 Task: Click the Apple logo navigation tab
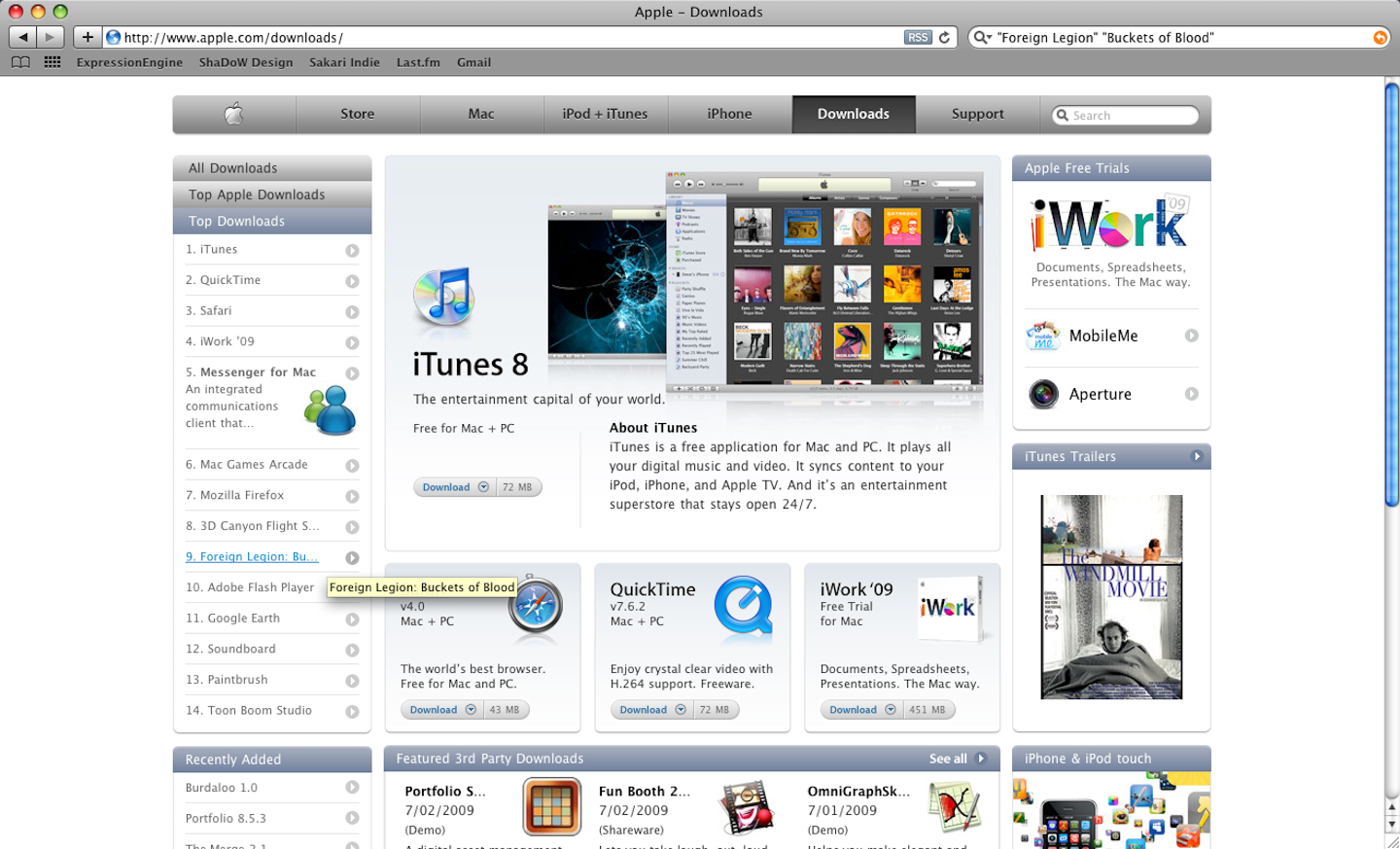click(x=233, y=114)
